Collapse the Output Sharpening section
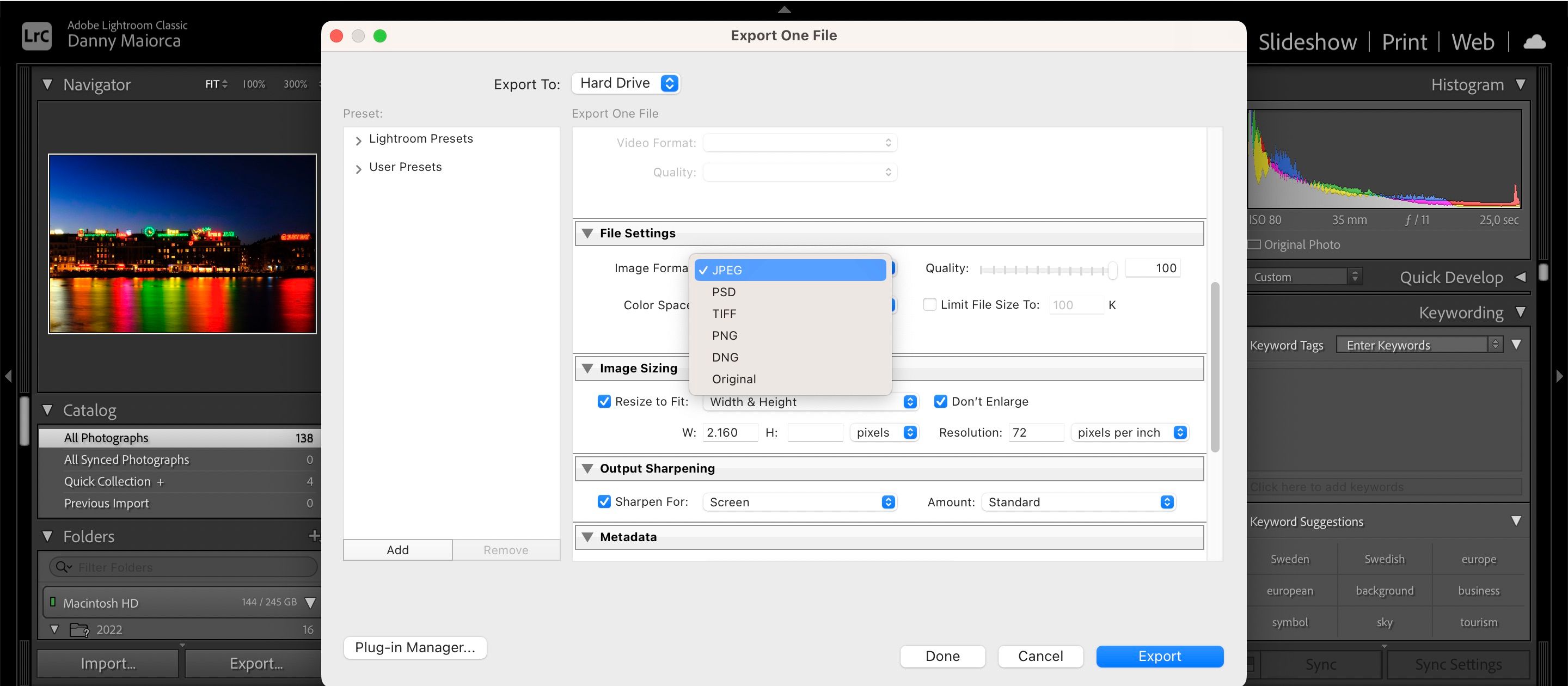1568x686 pixels. pos(587,468)
